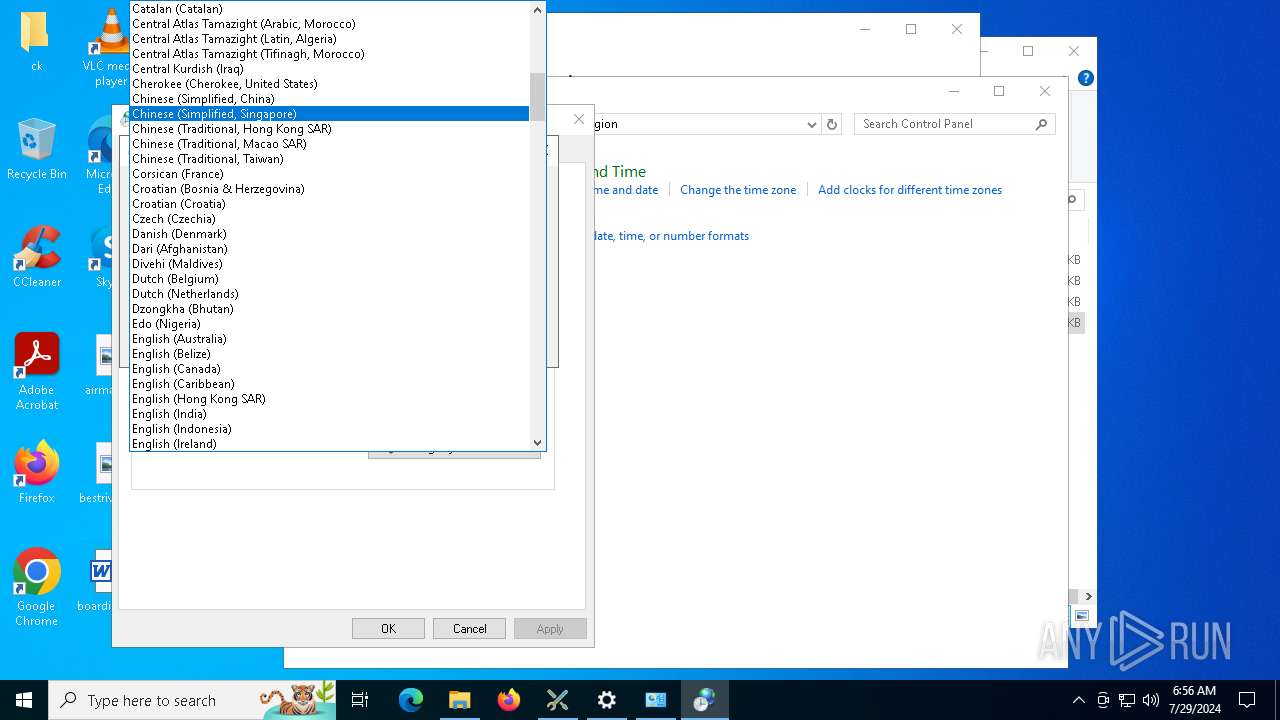Open the ck folder on desktop
The height and width of the screenshot is (720, 1280).
(x=36, y=42)
